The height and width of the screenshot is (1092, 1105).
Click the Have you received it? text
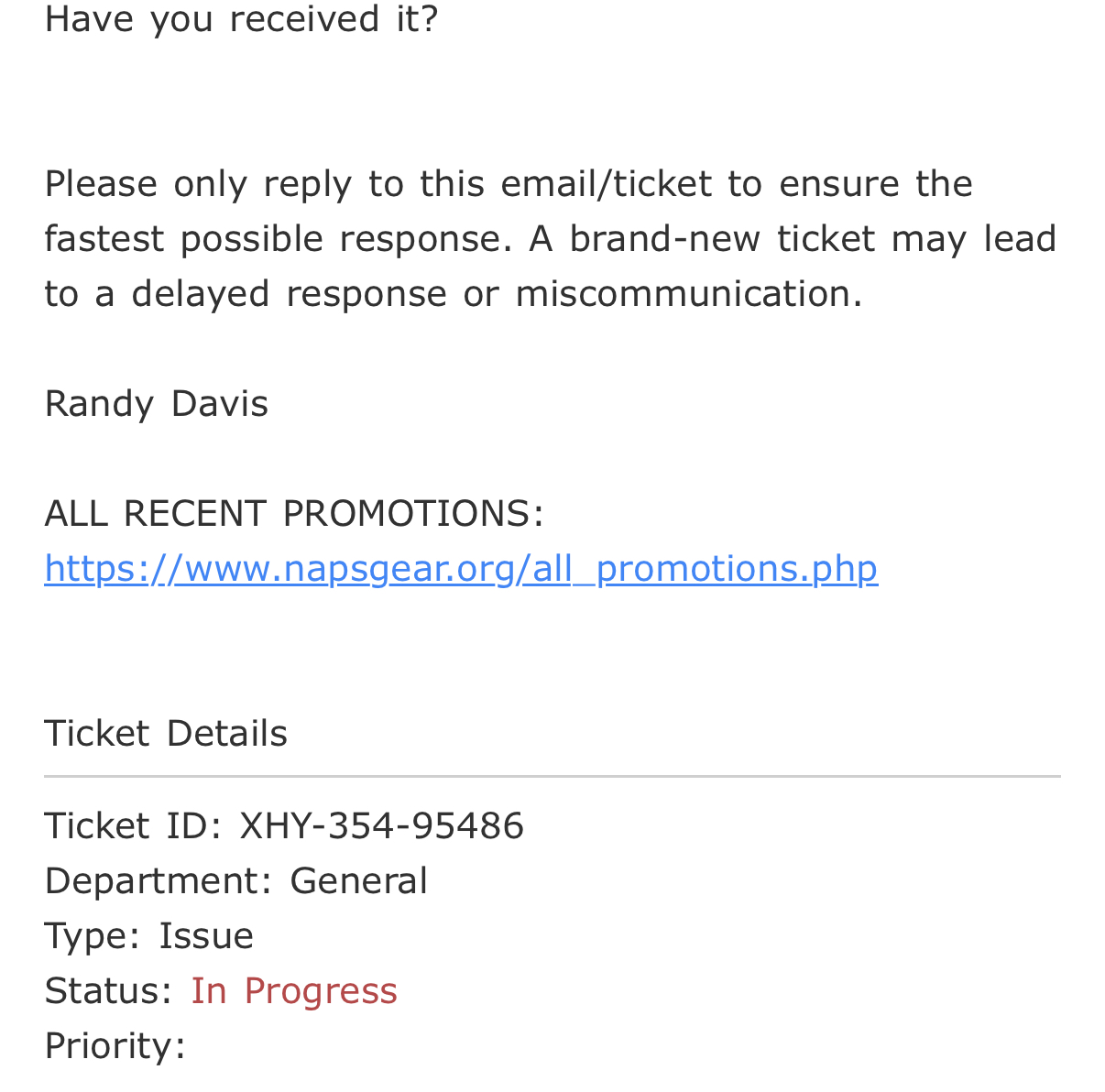pyautogui.click(x=242, y=19)
